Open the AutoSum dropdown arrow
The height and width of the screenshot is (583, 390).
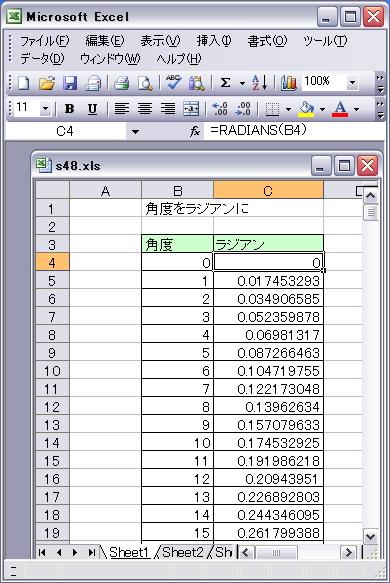pyautogui.click(x=242, y=83)
